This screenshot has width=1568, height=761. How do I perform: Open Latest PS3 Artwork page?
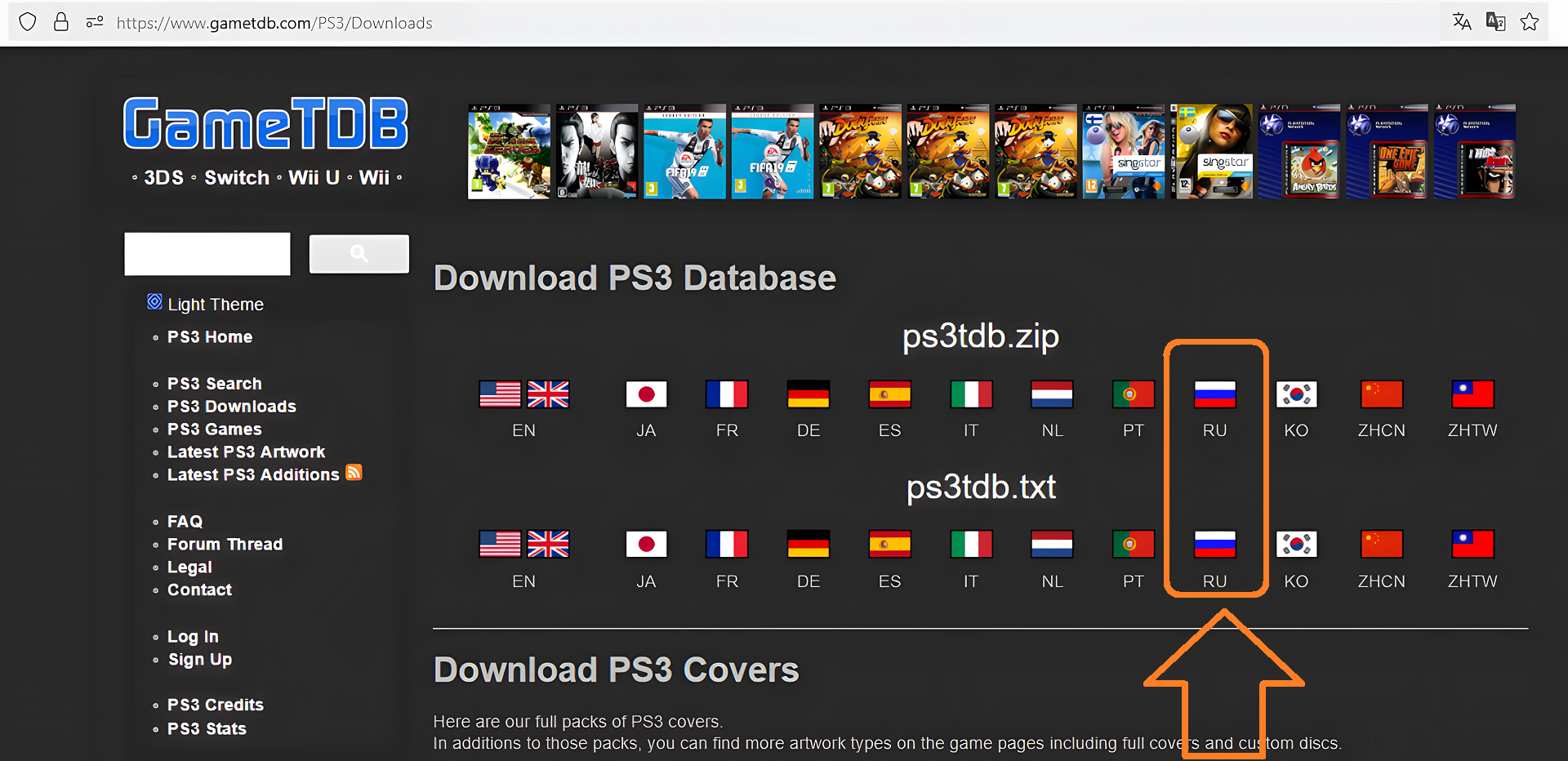(x=246, y=452)
